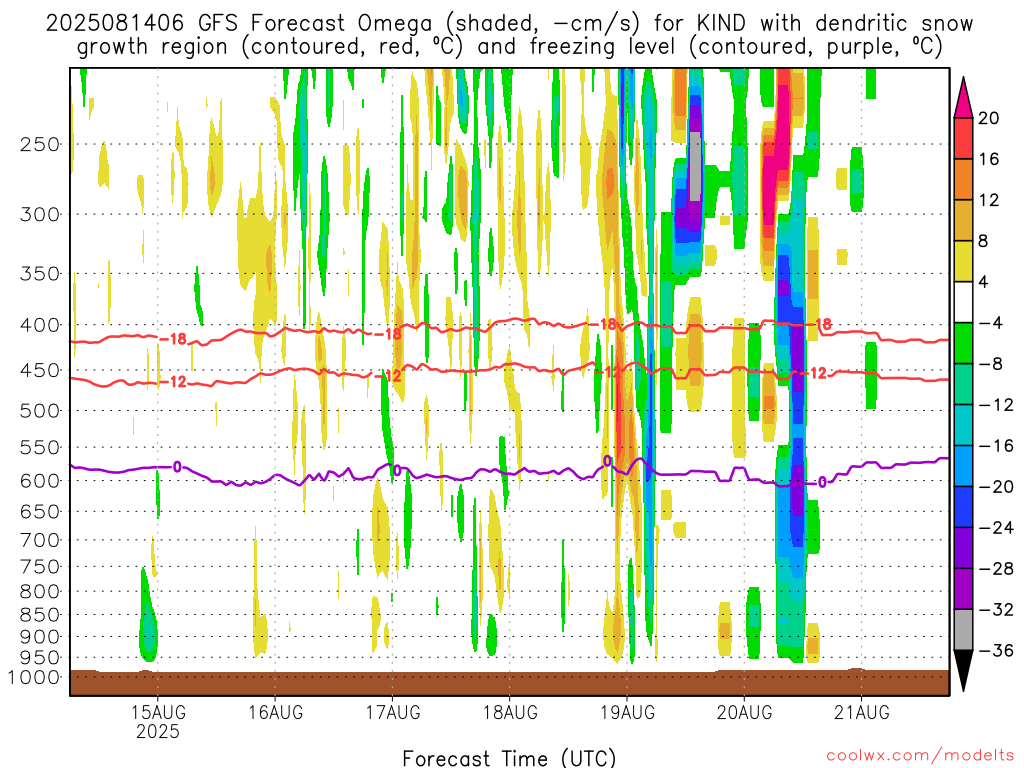Viewport: 1024px width, 768px height.
Task: Click the chart title line starting with 2025081406
Action: (509, 24)
